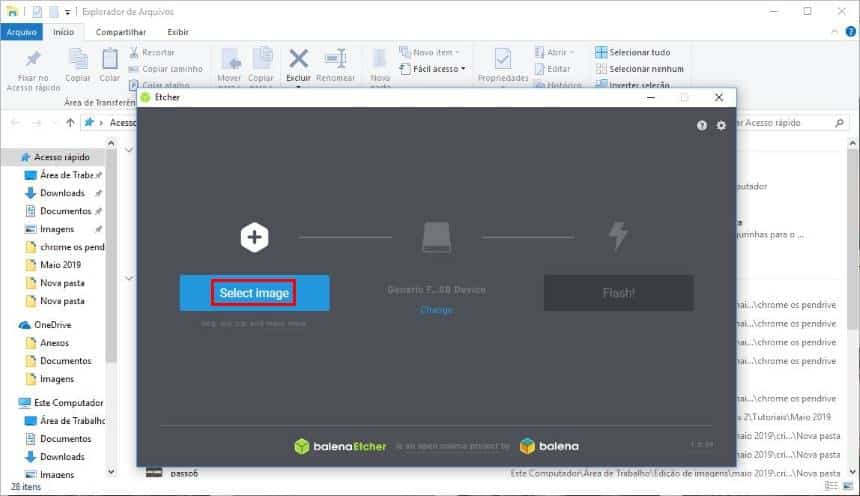
Task: Click the balenaEtcher logo
Action: tap(340, 446)
